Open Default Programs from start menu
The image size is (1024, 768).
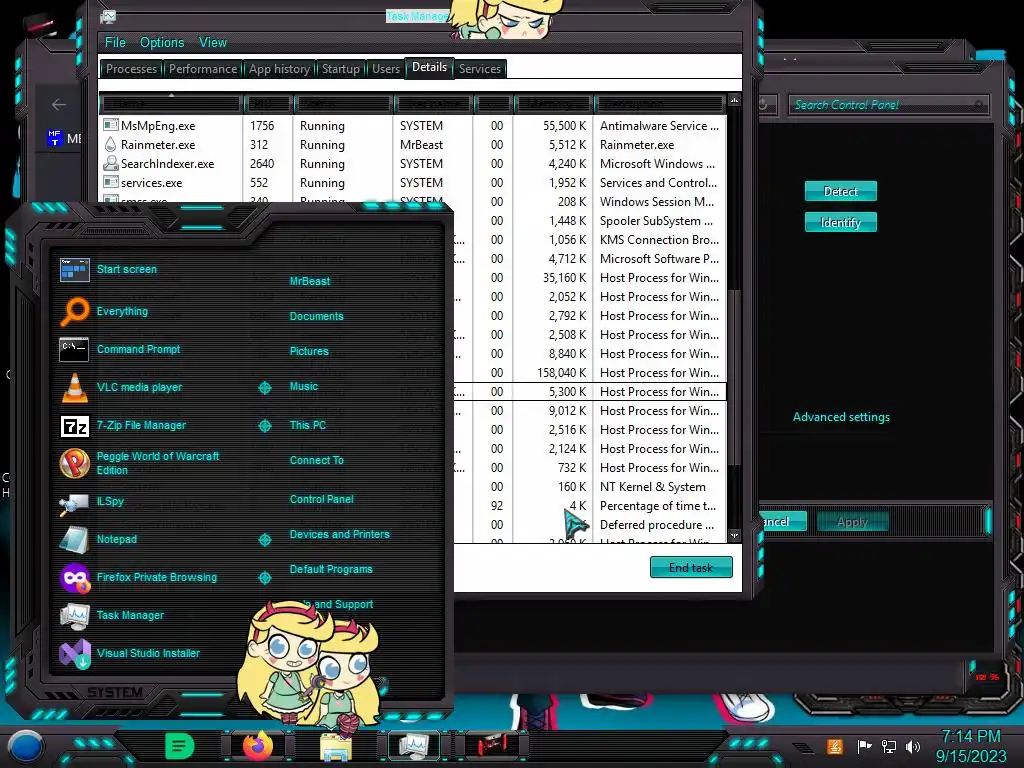point(331,569)
